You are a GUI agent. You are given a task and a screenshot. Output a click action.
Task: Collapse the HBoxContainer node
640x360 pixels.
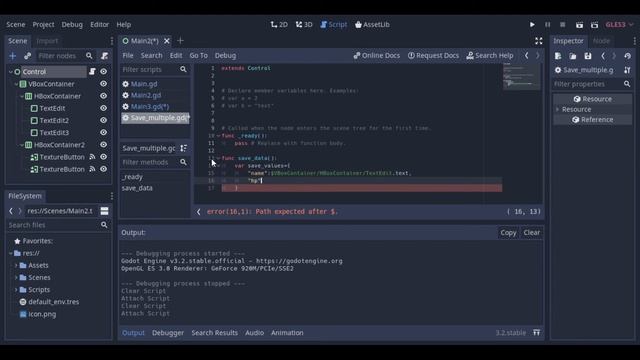pyautogui.click(x=22, y=96)
